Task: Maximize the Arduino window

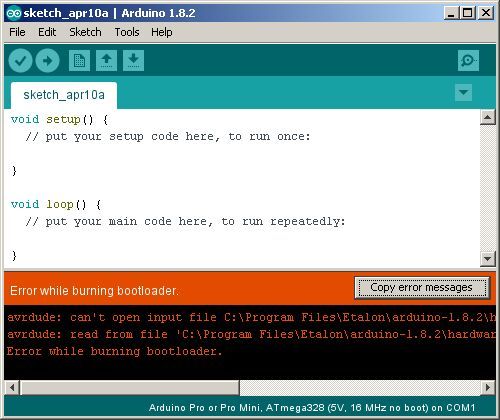Action: point(468,13)
